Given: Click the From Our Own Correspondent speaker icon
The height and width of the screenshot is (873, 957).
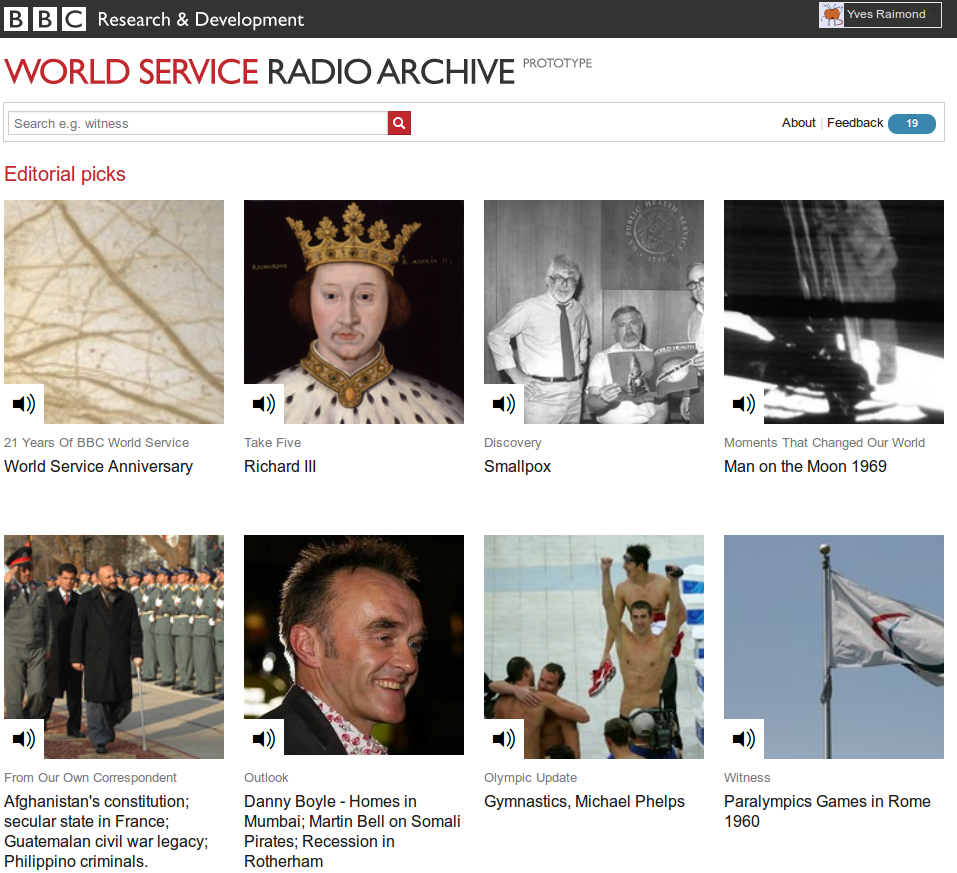Looking at the screenshot, I should (23, 738).
